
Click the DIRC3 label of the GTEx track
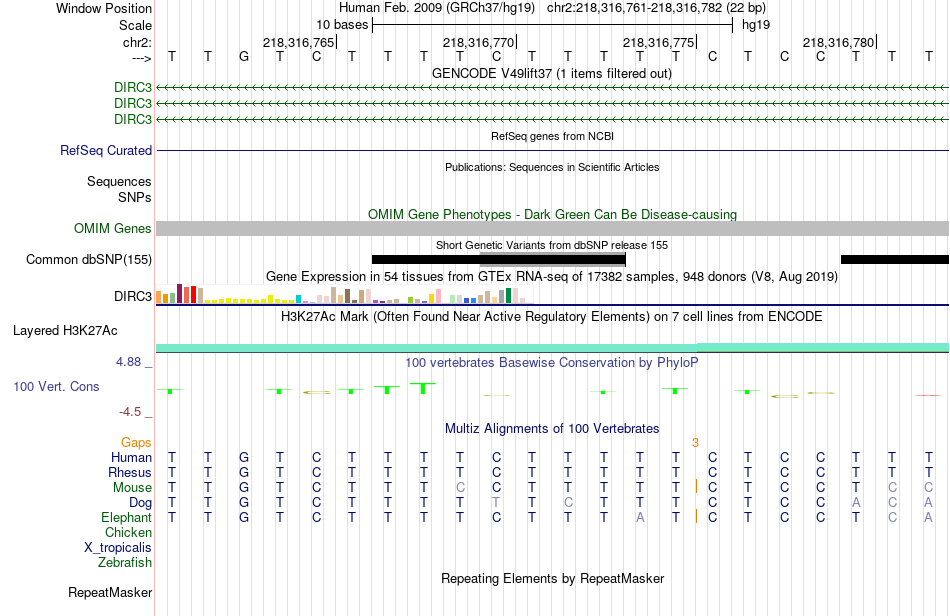click(x=133, y=296)
